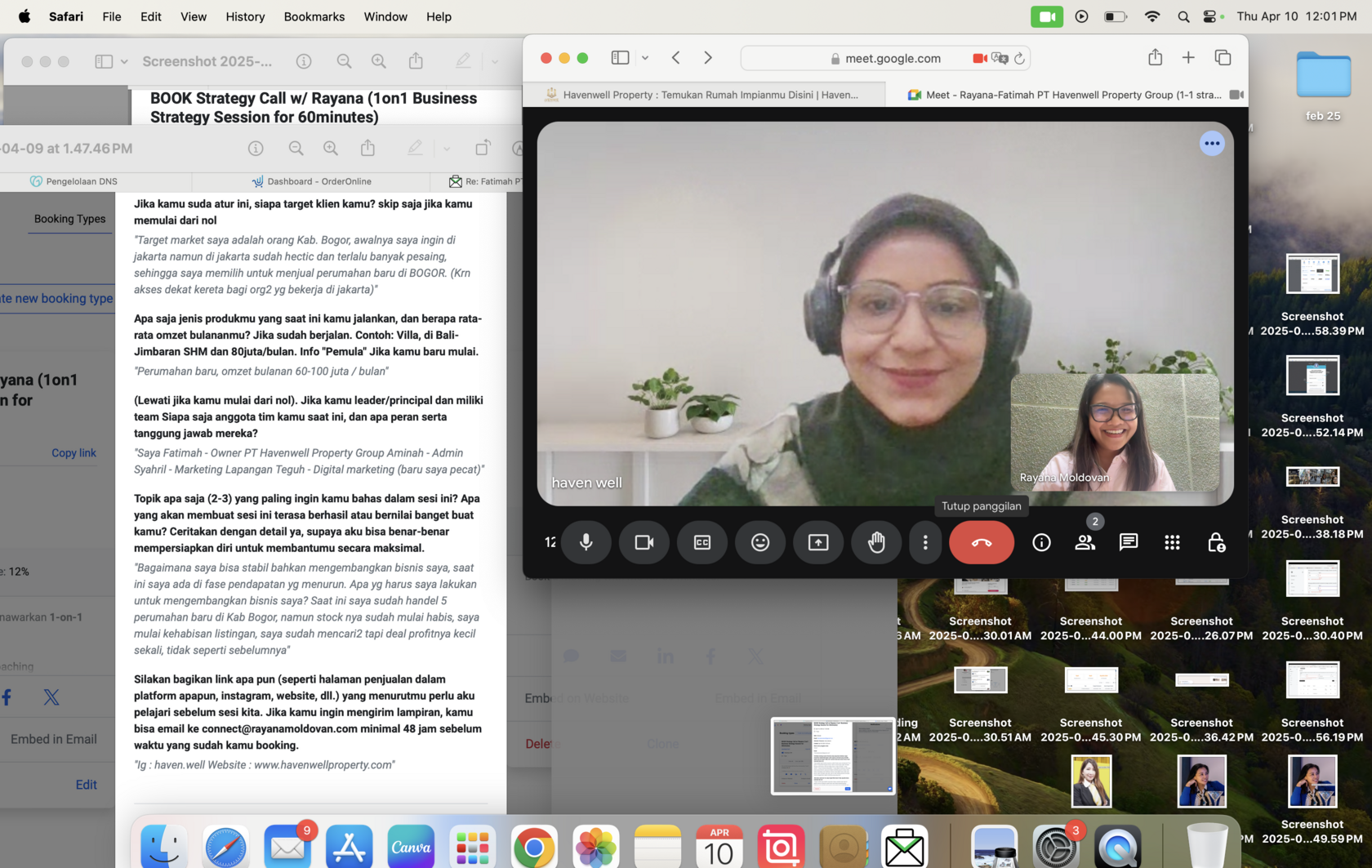1372x868 pixels.
Task: Zoom out in front Preview window toolbar
Action: (x=296, y=148)
